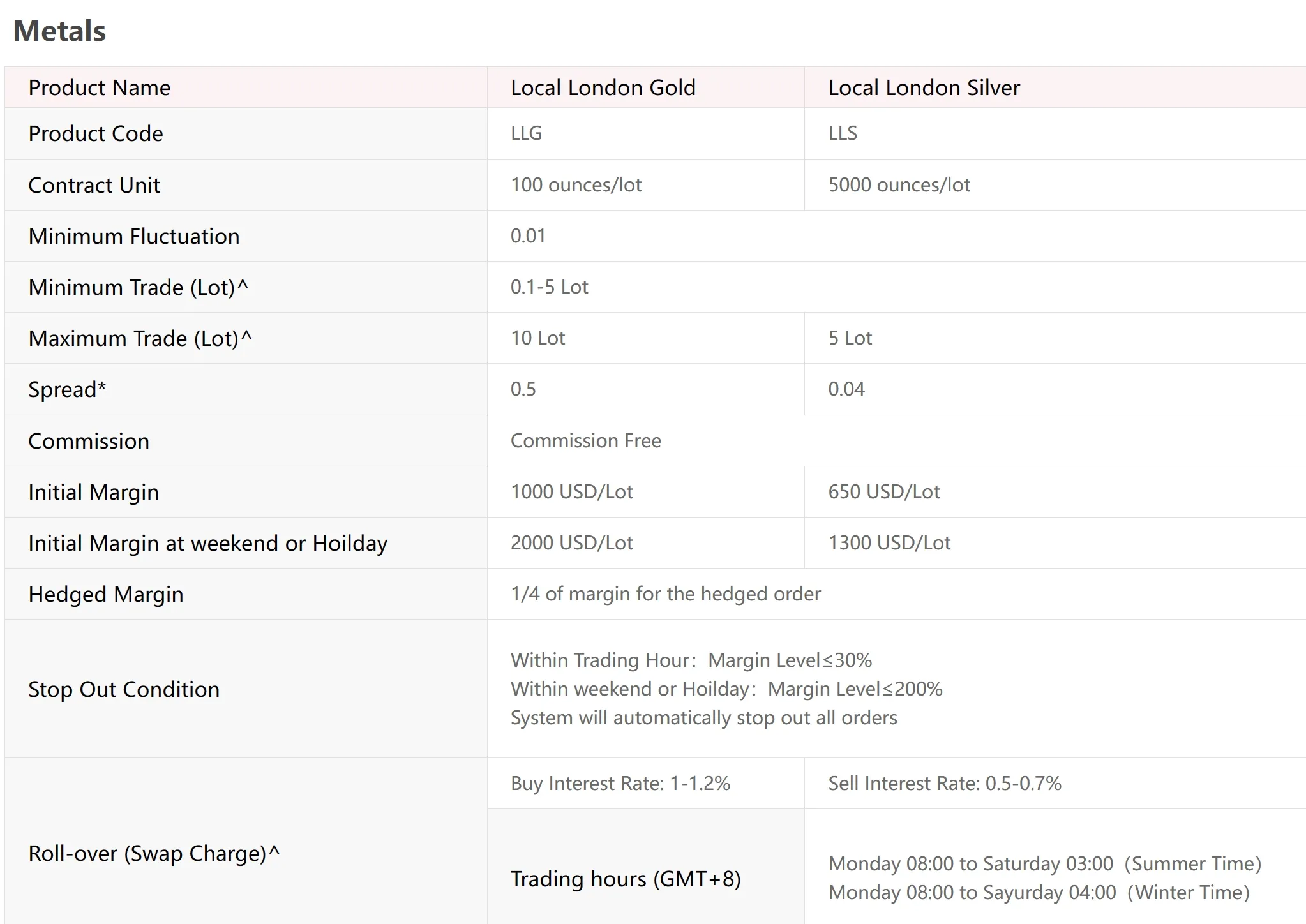Select the Hedged Margin row label

point(106,594)
